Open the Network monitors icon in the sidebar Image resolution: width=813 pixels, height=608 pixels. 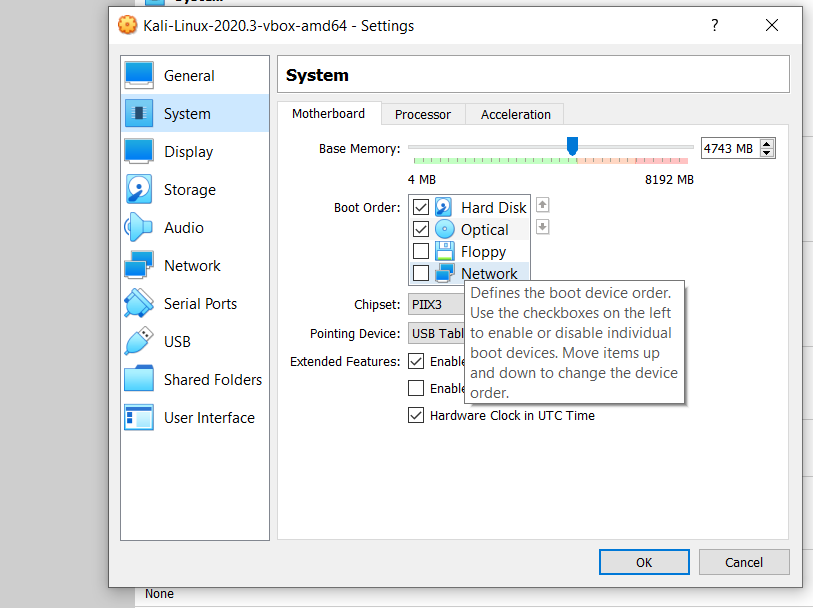click(x=139, y=265)
